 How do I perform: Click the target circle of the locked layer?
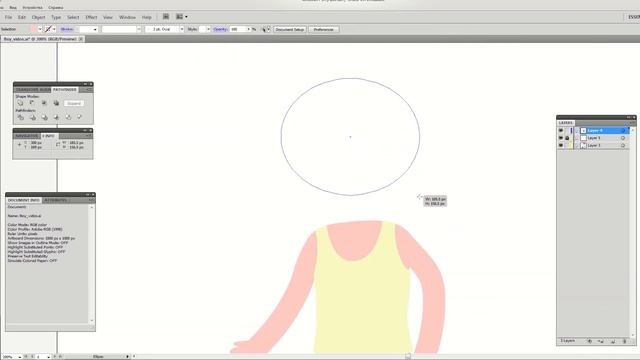pos(623,138)
